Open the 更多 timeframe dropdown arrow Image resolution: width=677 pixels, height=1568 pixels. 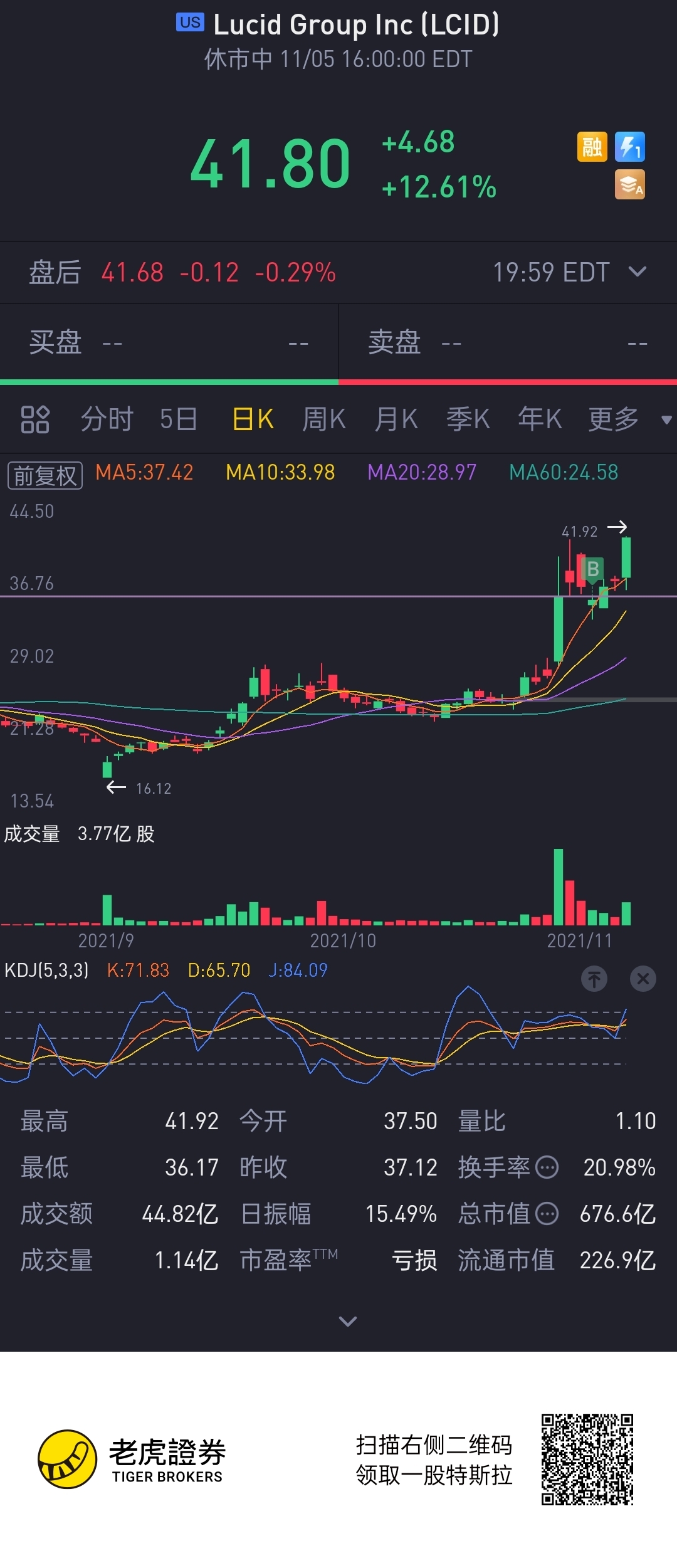[666, 420]
